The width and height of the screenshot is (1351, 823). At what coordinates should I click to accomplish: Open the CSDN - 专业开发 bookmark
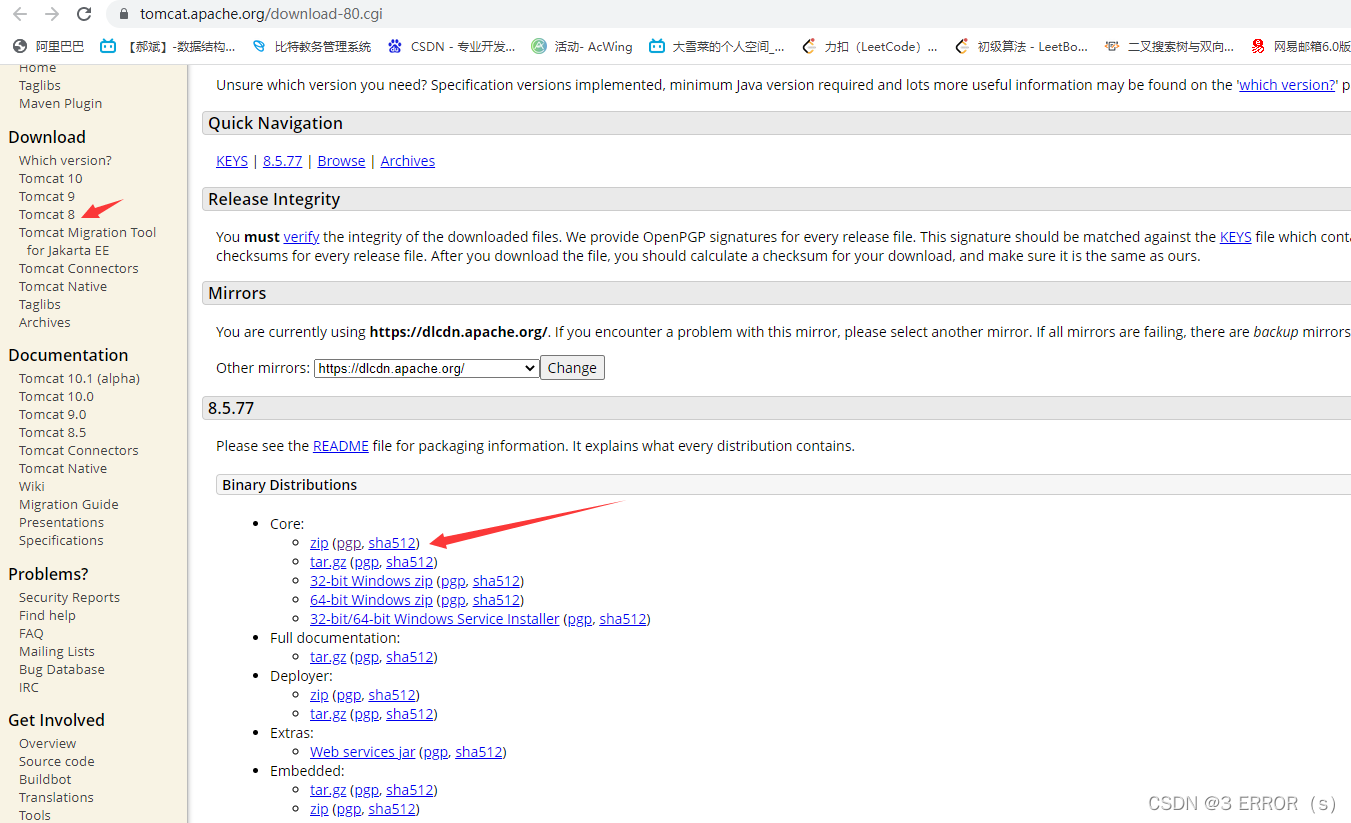(451, 46)
